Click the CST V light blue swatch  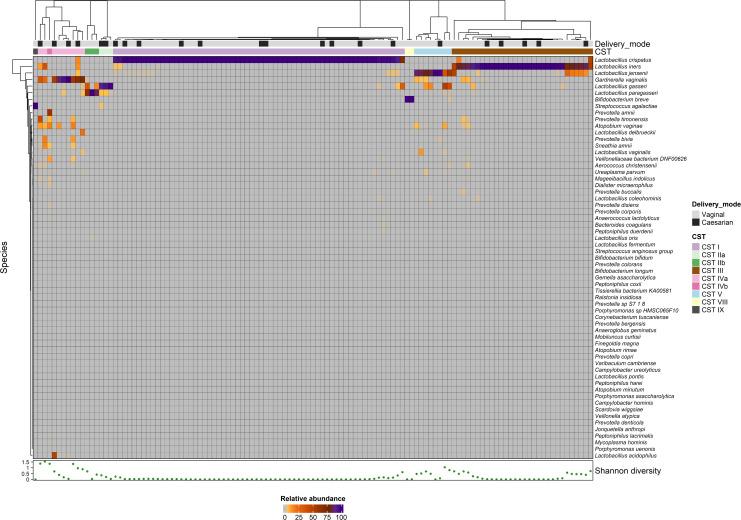[696, 294]
